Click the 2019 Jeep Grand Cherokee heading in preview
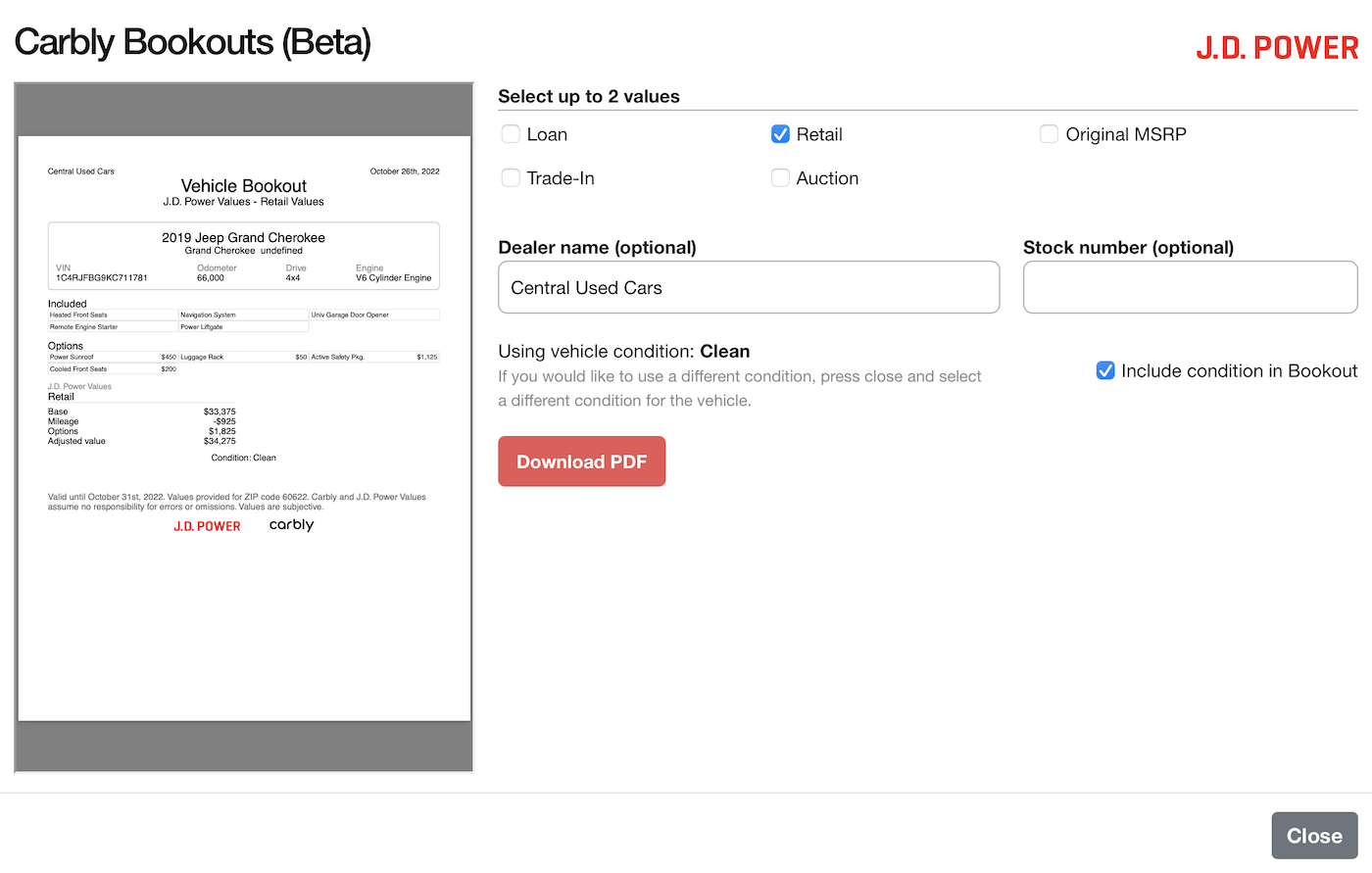 click(x=243, y=236)
